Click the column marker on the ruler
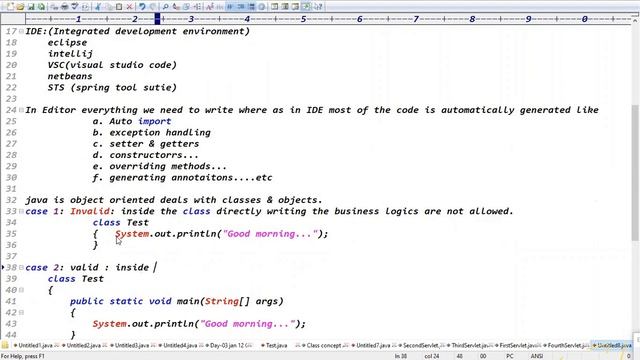 click(x=157, y=19)
